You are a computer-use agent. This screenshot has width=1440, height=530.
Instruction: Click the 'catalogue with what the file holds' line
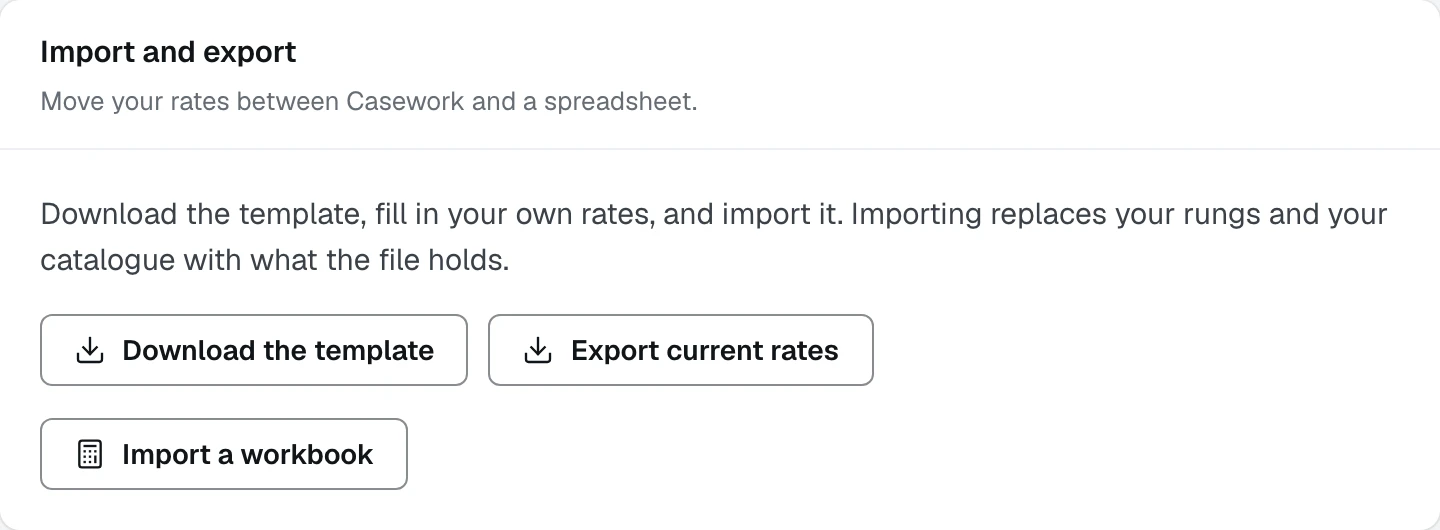(275, 260)
